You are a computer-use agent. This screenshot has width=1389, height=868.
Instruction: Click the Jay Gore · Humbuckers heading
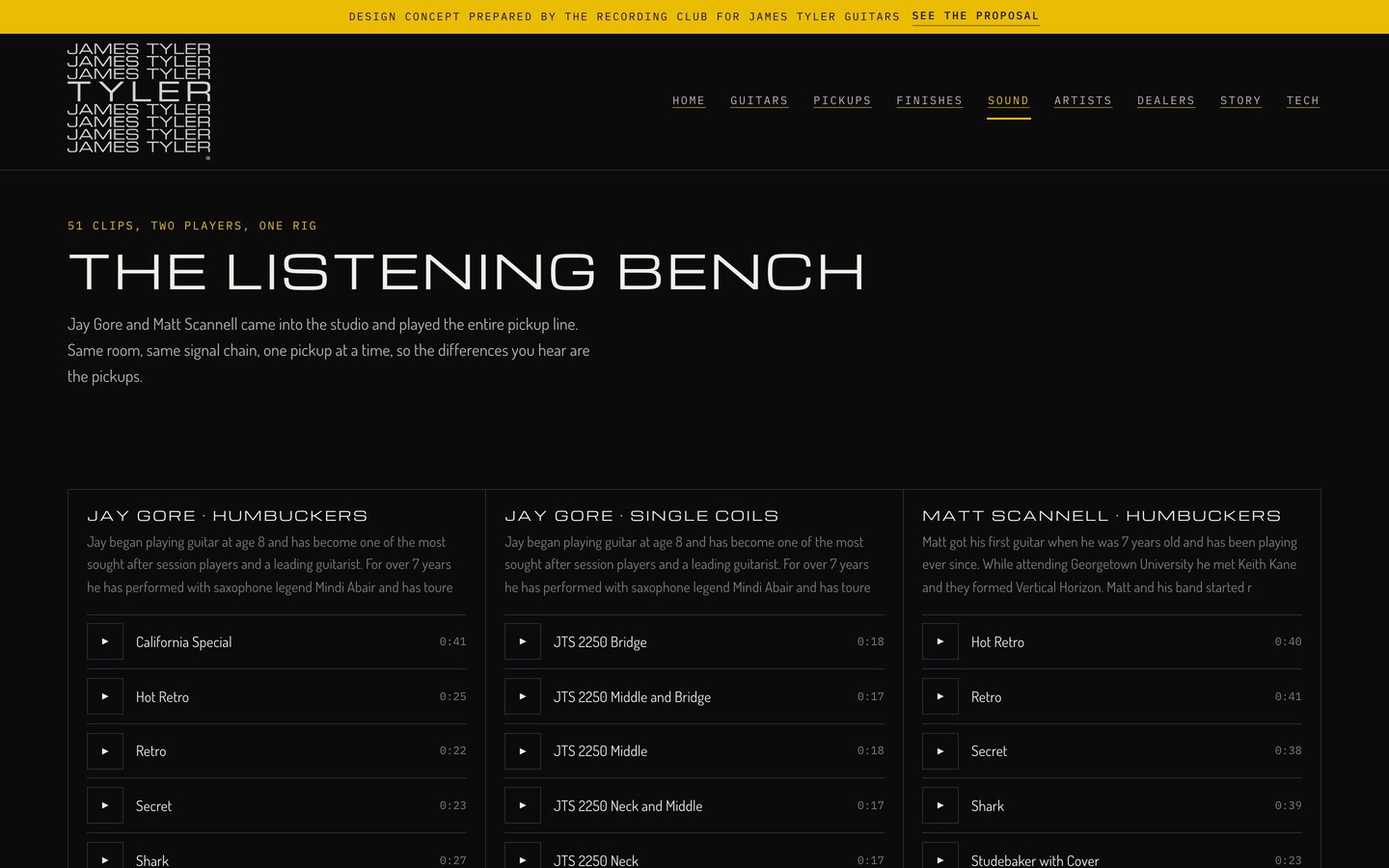pos(228,516)
